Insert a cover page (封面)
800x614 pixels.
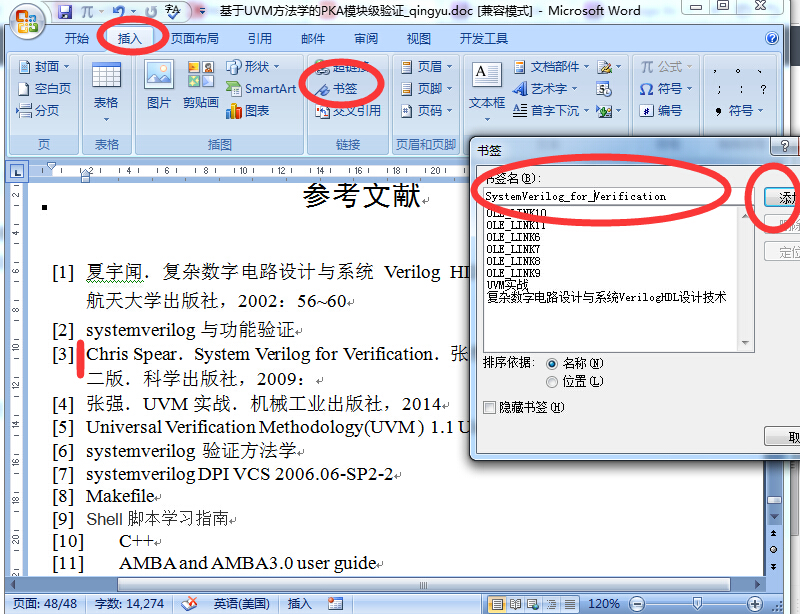click(x=44, y=66)
